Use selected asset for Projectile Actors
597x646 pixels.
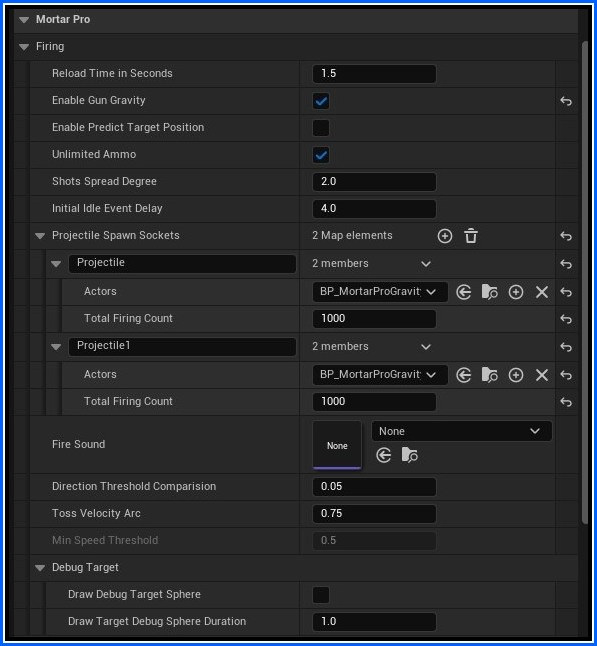[x=464, y=292]
